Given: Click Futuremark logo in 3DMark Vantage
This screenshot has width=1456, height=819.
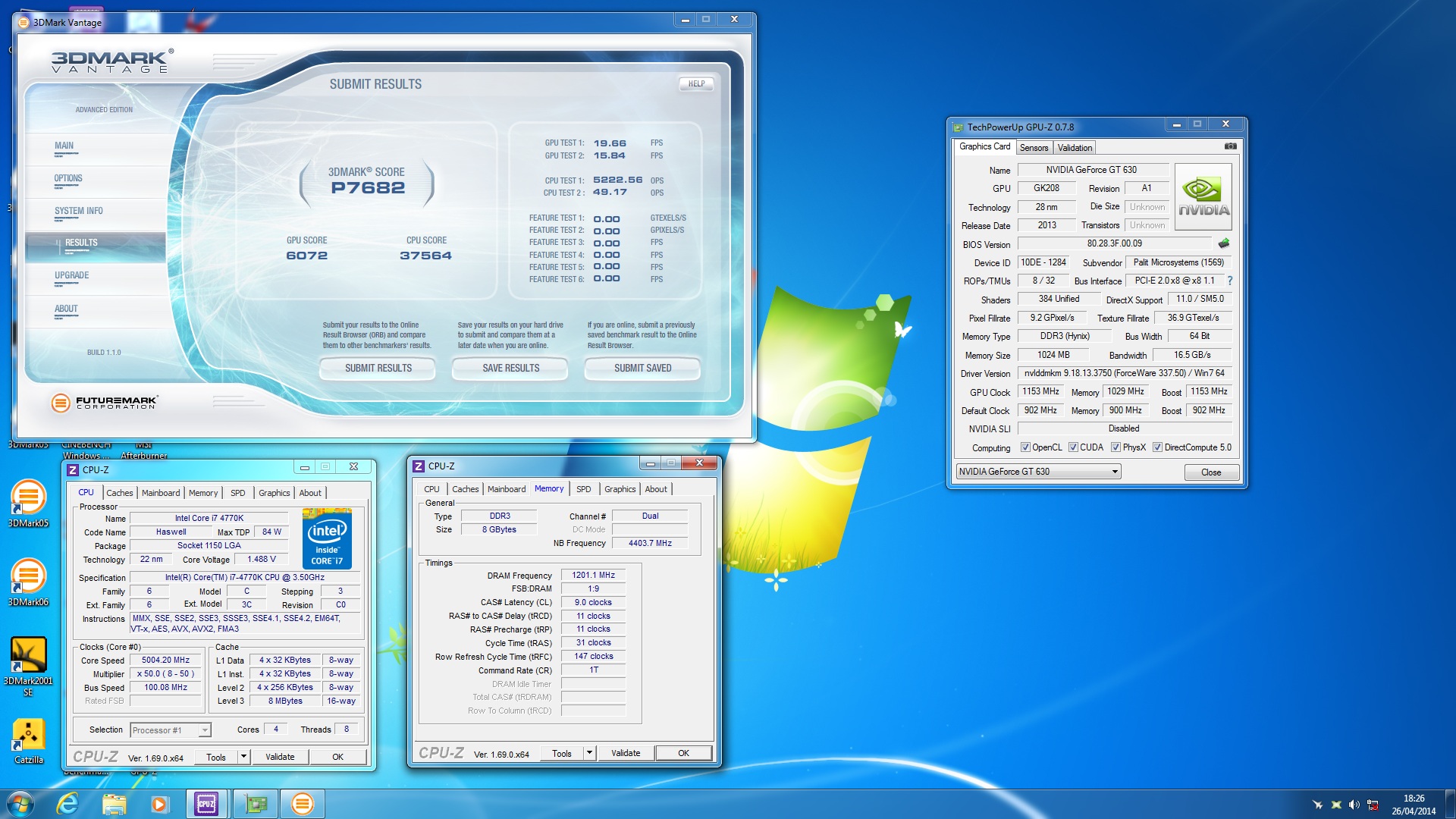Looking at the screenshot, I should 105,403.
